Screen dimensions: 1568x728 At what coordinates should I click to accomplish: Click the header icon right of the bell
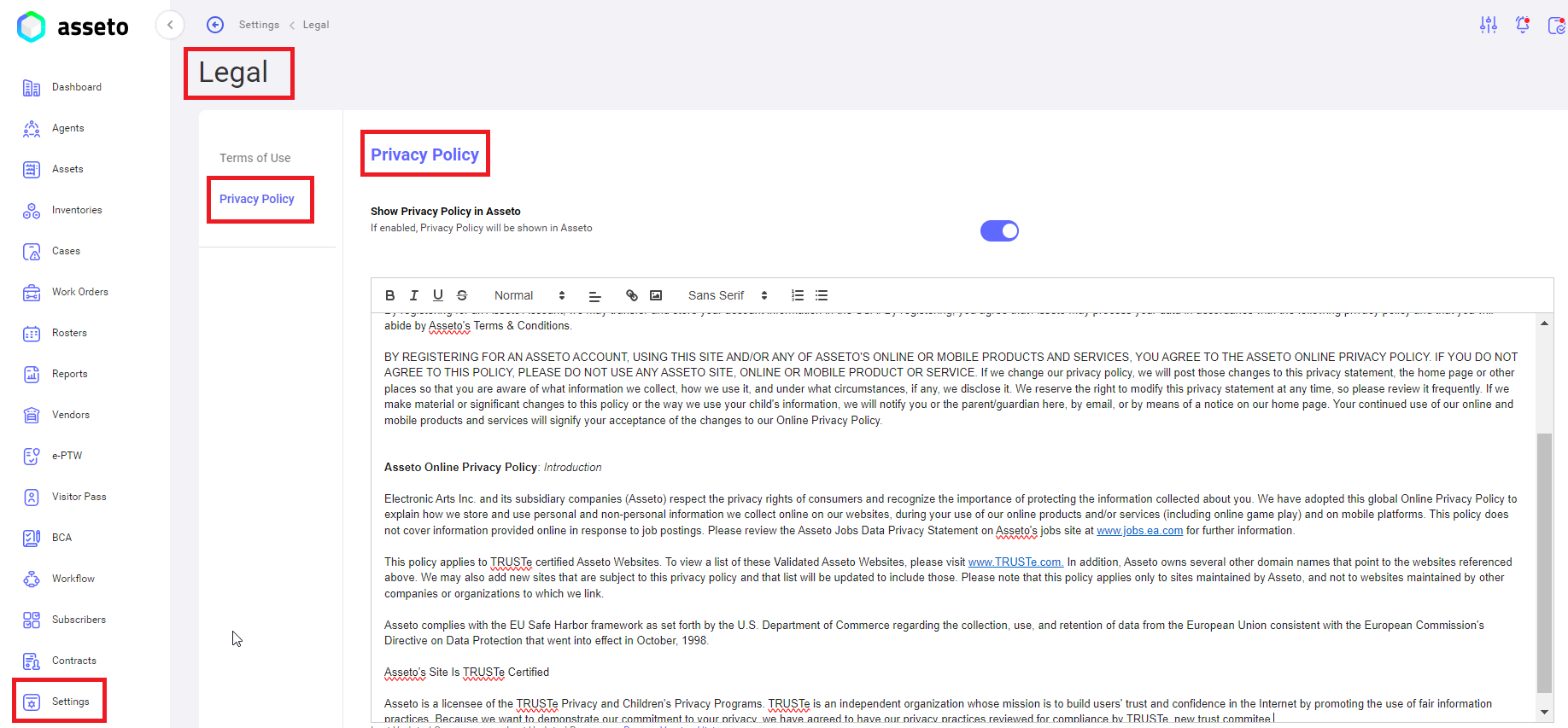pos(1557,25)
